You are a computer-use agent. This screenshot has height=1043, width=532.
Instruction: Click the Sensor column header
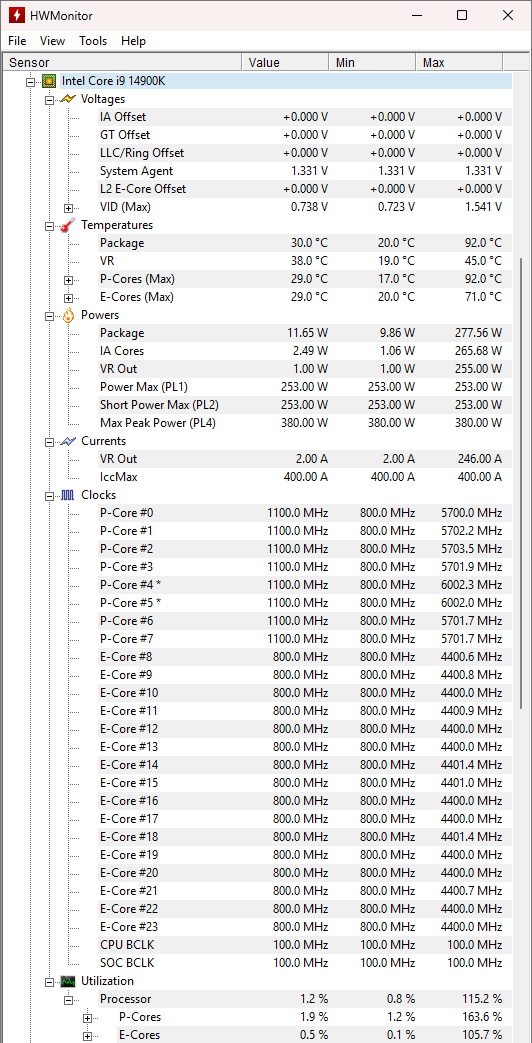pyautogui.click(x=121, y=63)
